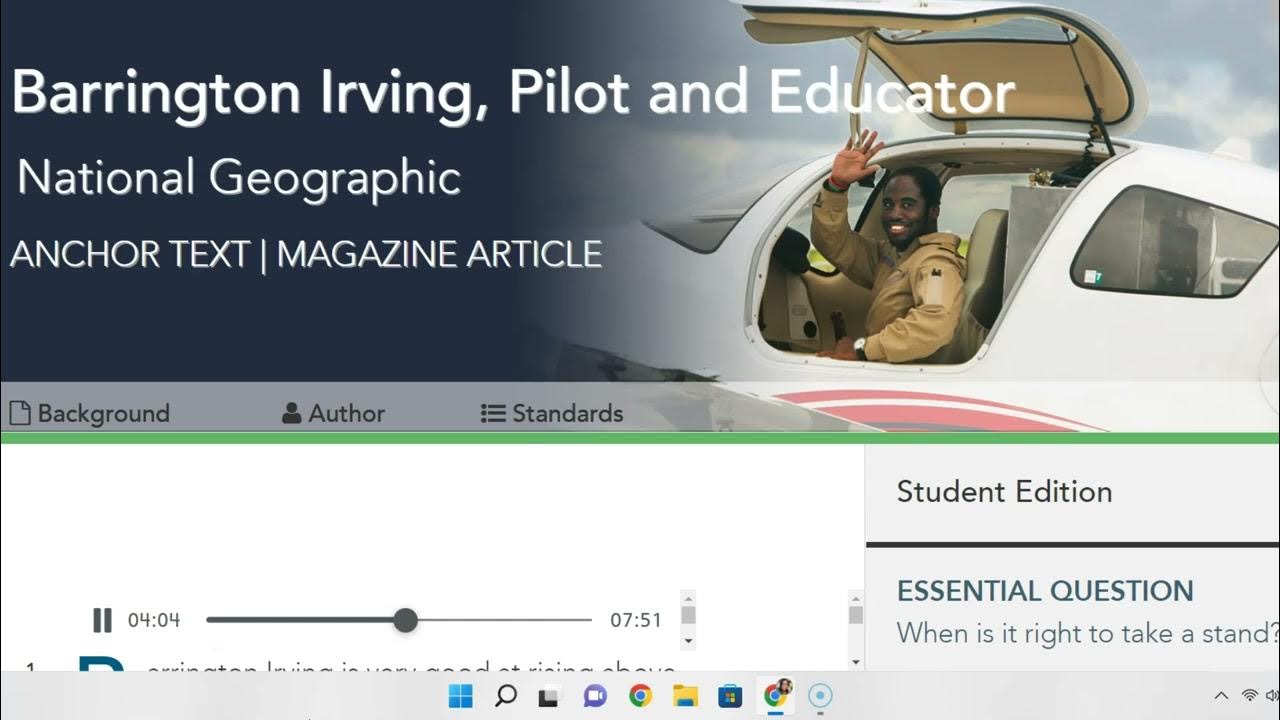This screenshot has width=1280, height=720.
Task: Click the audio progress slider knob
Action: [x=405, y=620]
